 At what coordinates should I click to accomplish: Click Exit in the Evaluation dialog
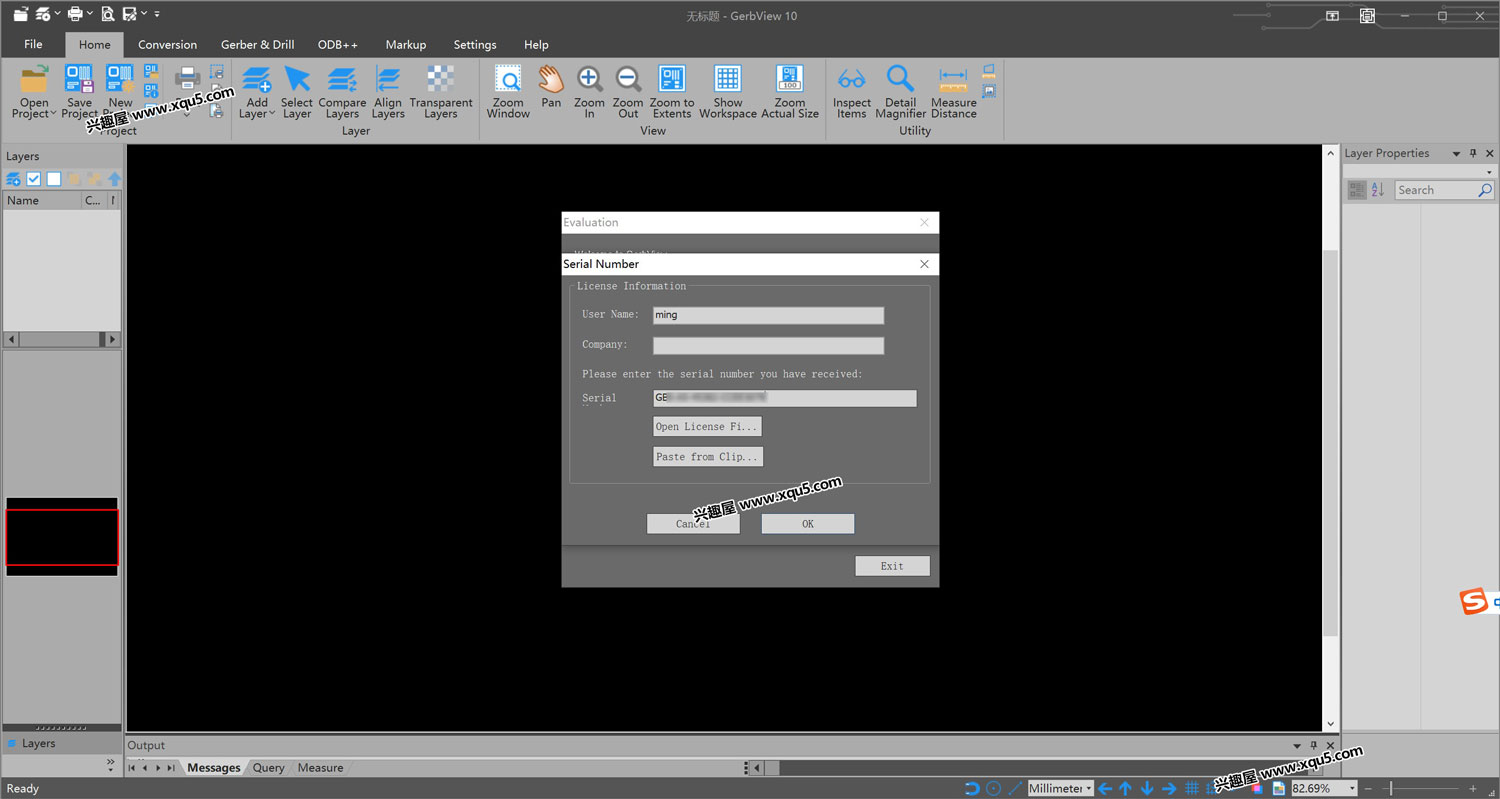point(892,566)
